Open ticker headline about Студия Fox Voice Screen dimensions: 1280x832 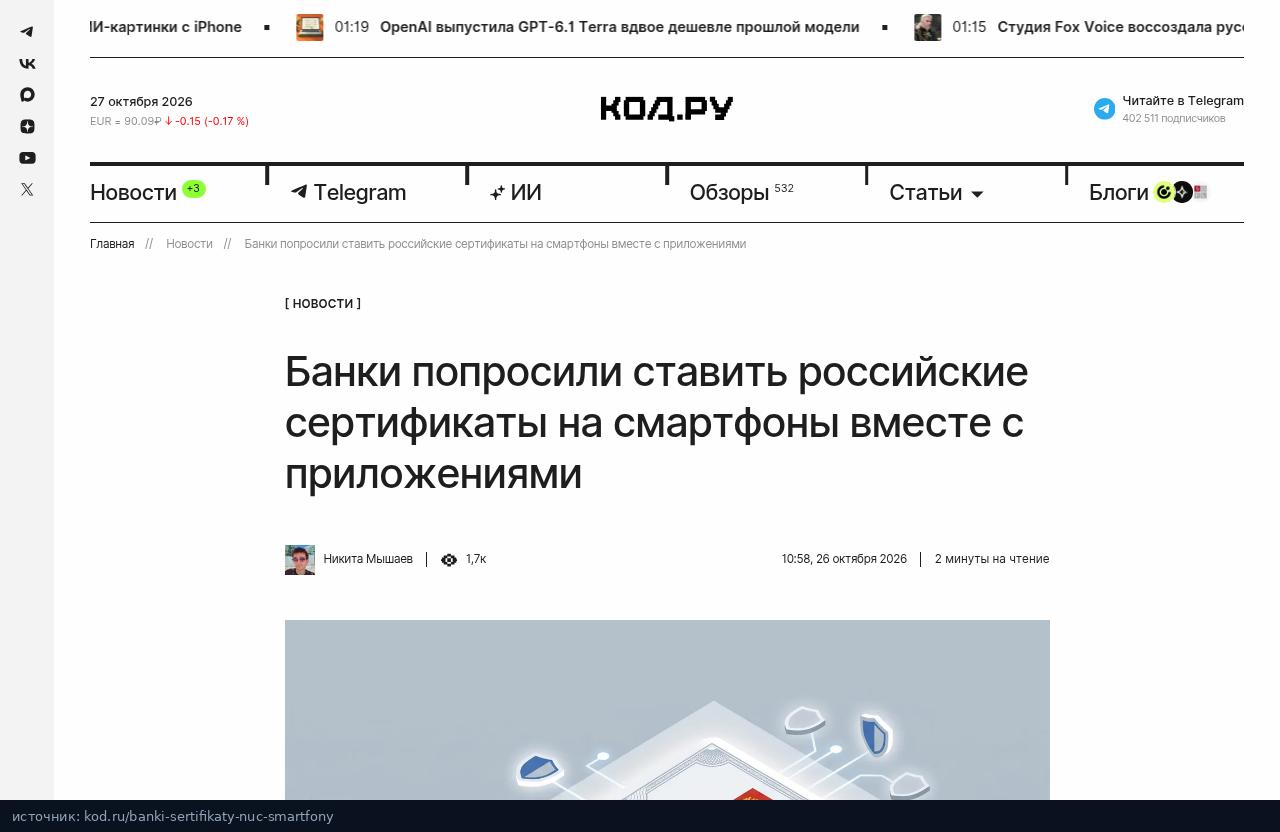1120,27
